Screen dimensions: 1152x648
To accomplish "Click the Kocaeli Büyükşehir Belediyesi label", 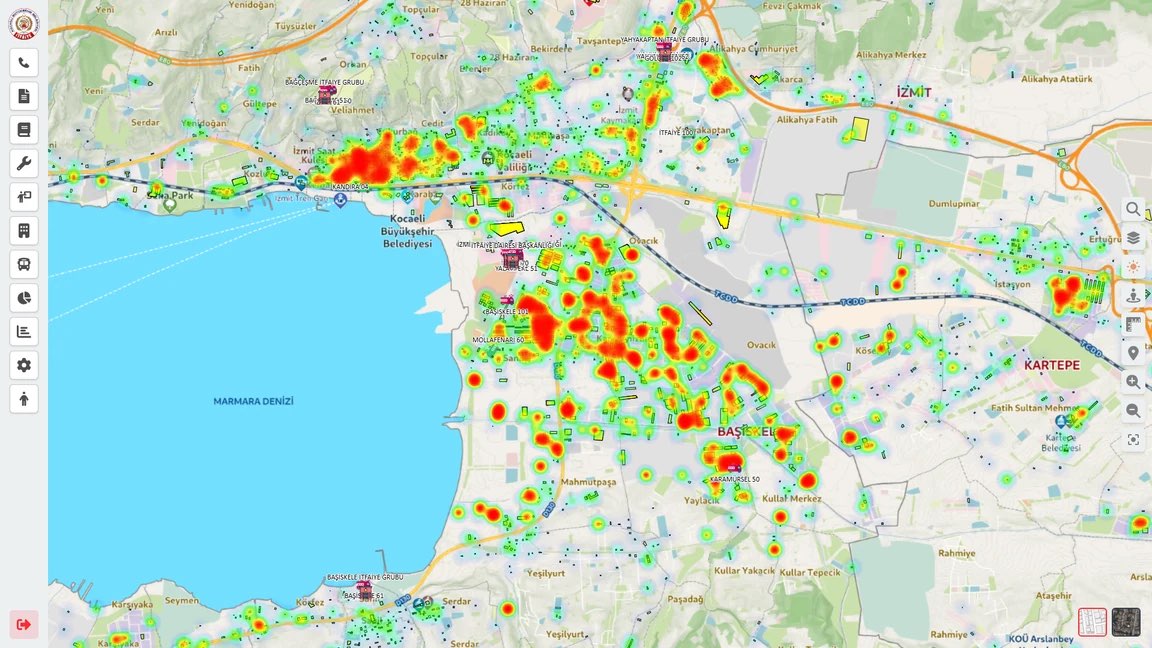I will (407, 231).
